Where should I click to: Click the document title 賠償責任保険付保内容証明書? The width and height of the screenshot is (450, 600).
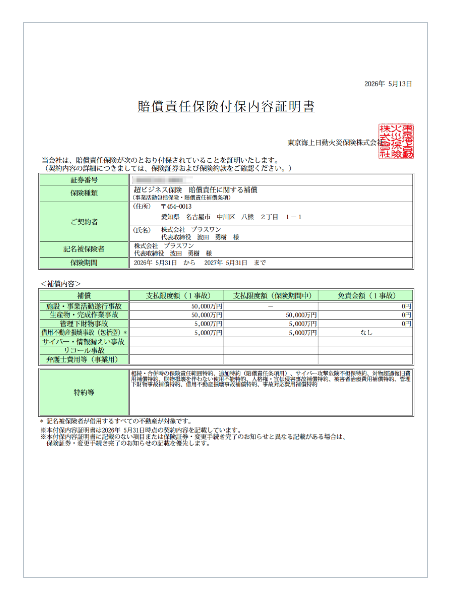click(x=226, y=106)
